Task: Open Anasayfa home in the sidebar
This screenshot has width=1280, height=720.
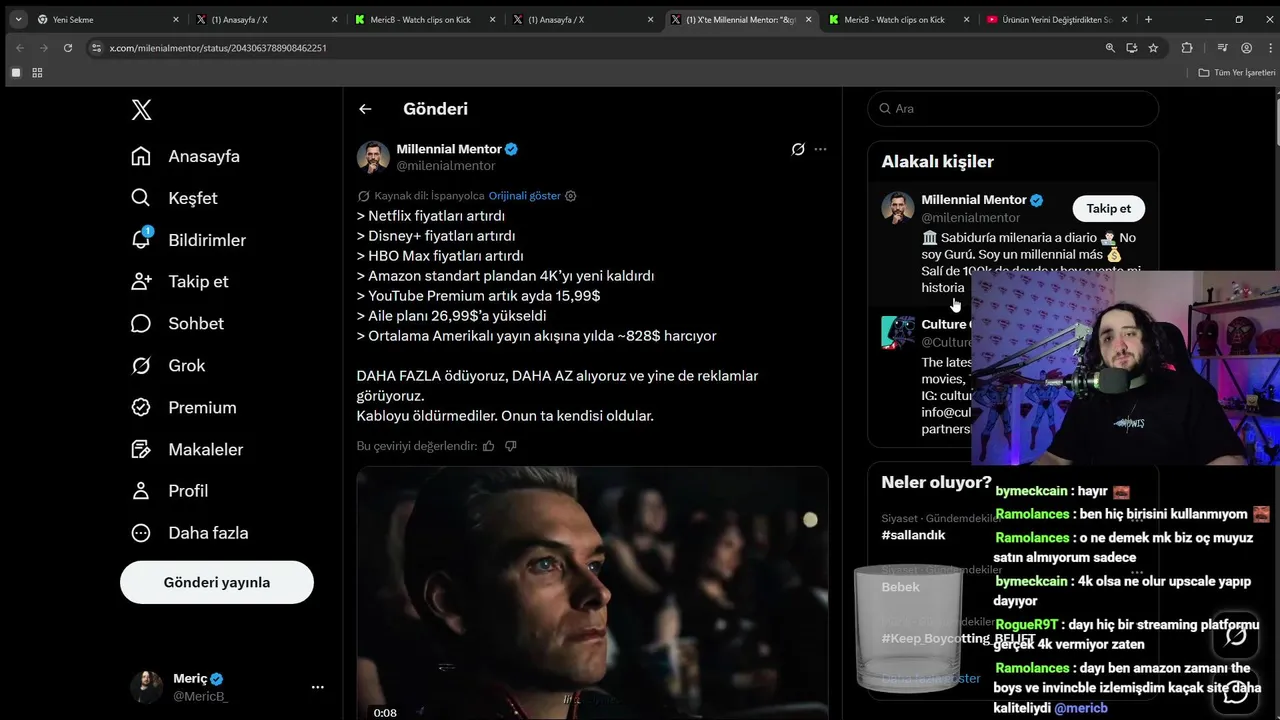Action: (186, 156)
